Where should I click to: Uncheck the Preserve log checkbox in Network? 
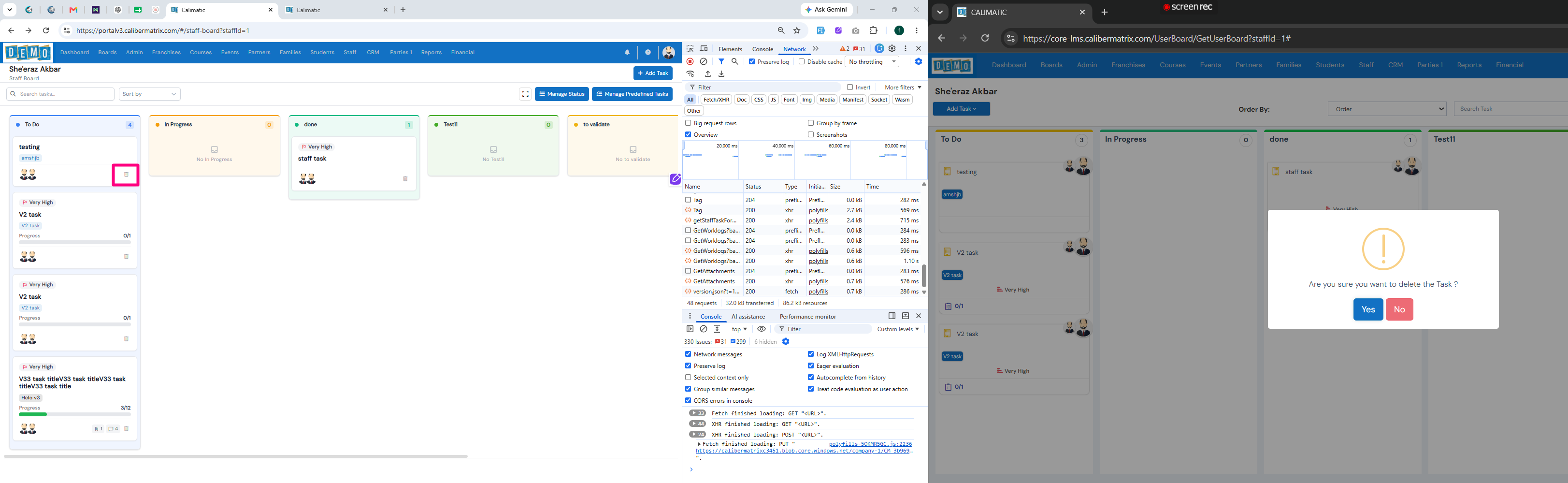tap(752, 61)
